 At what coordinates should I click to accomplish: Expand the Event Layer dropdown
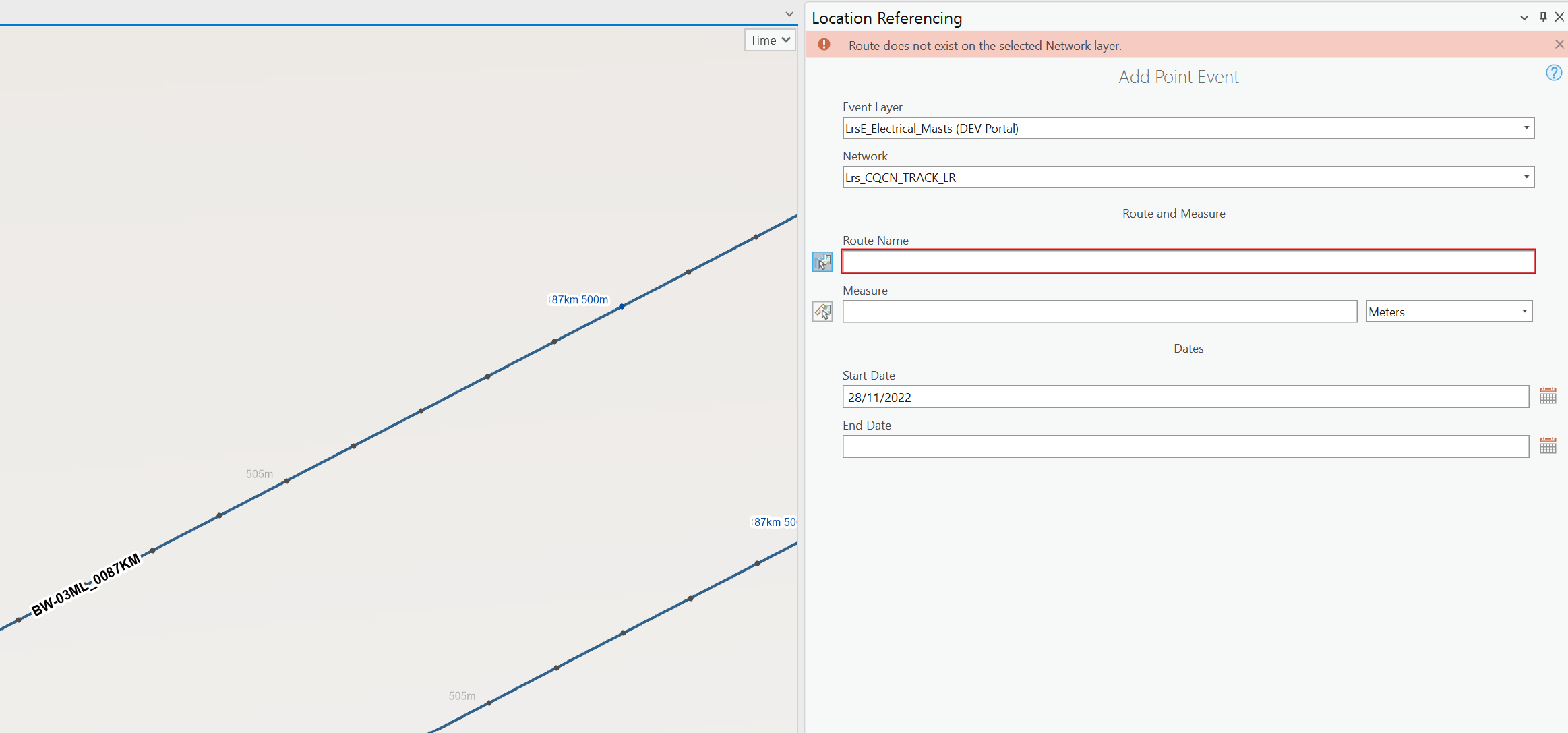[1526, 128]
